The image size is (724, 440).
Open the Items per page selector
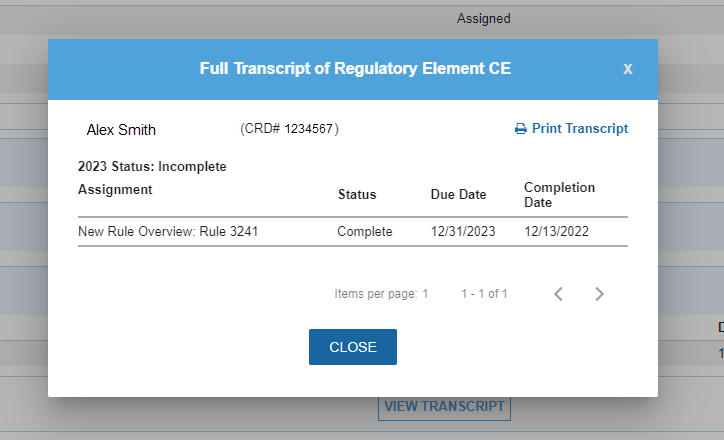pyautogui.click(x=424, y=294)
